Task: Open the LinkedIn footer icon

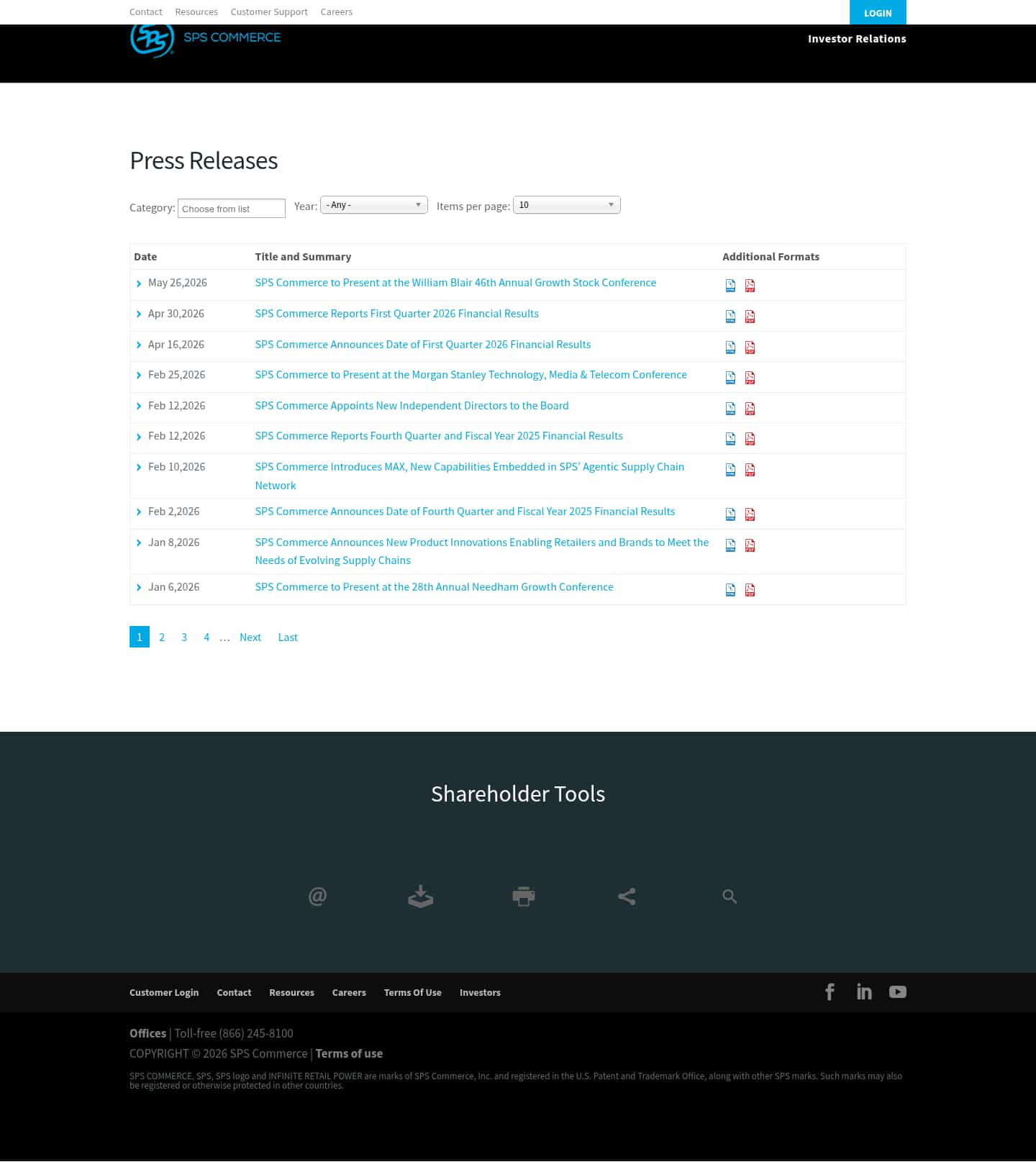Action: [x=864, y=992]
